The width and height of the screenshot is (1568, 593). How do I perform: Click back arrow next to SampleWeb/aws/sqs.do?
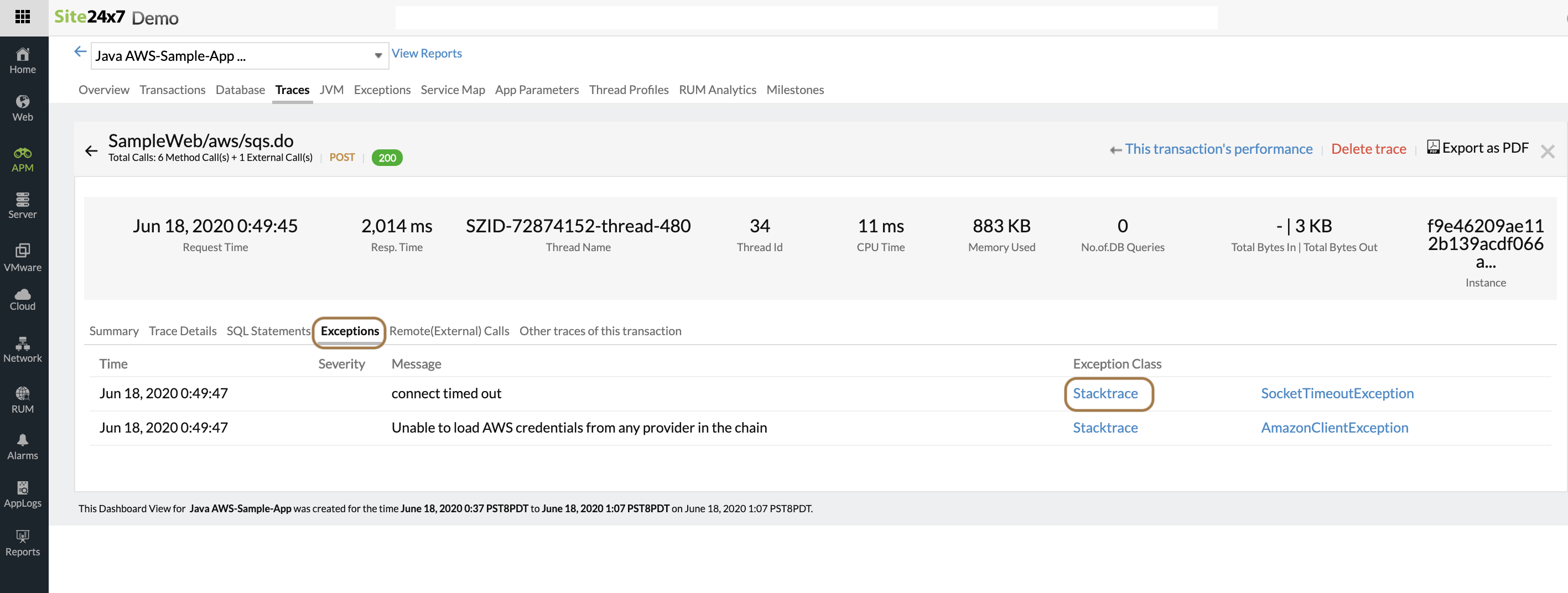click(x=91, y=150)
